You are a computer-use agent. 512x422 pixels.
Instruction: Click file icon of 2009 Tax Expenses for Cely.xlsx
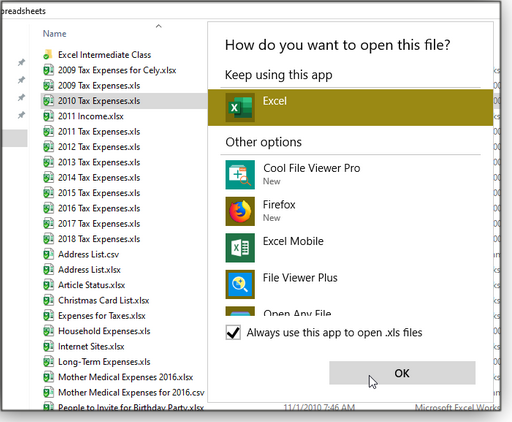48,70
